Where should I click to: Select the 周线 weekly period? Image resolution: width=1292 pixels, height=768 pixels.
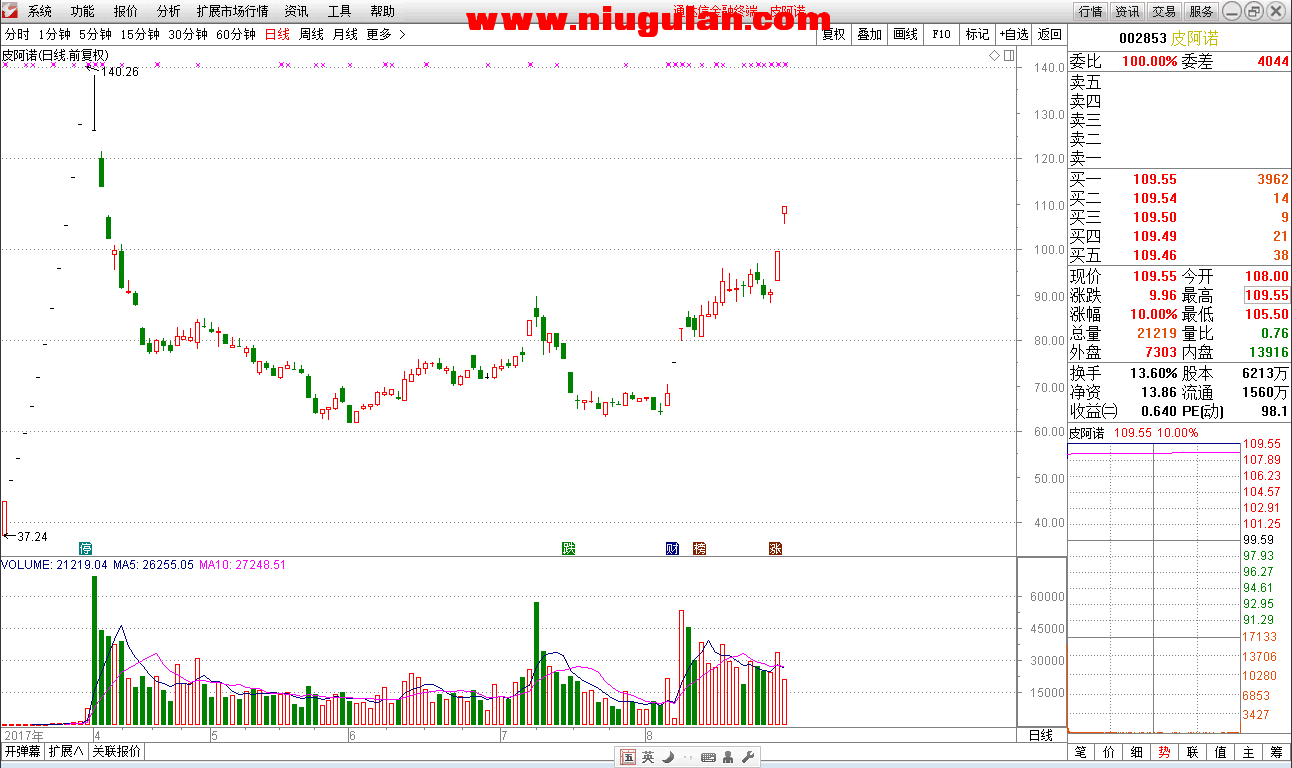click(x=311, y=34)
